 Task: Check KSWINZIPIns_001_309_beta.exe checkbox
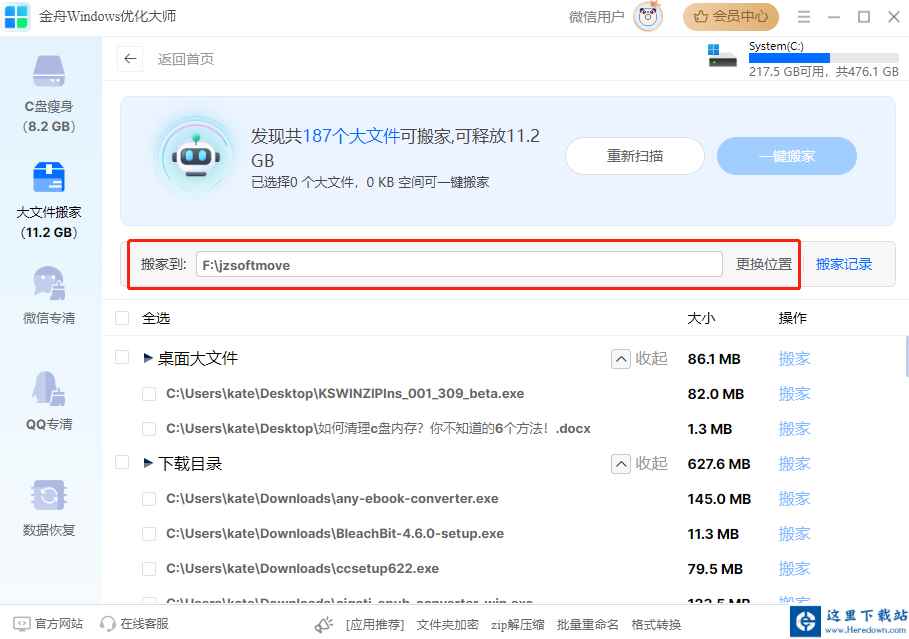point(149,394)
